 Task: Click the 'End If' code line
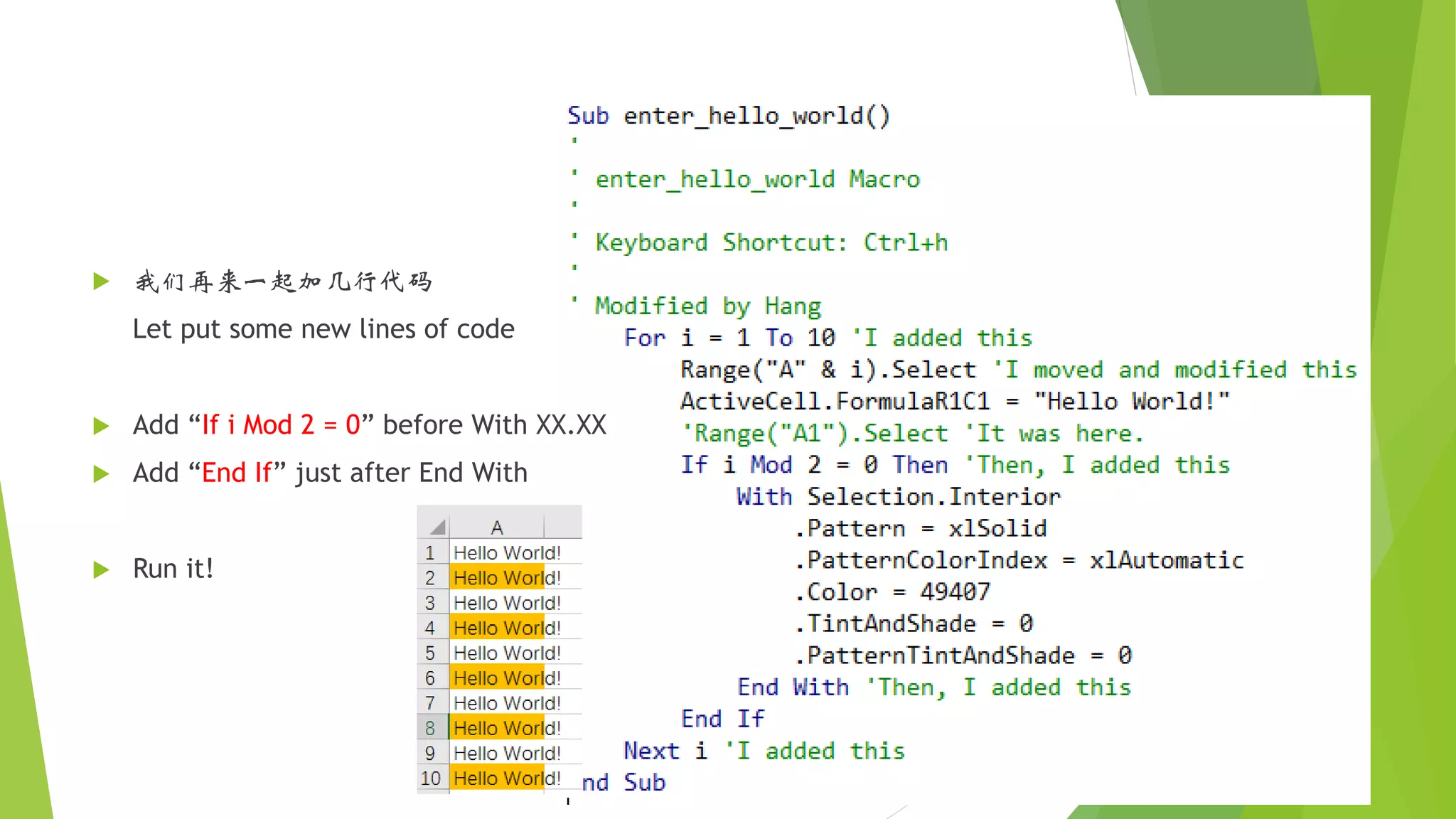pyautogui.click(x=722, y=719)
